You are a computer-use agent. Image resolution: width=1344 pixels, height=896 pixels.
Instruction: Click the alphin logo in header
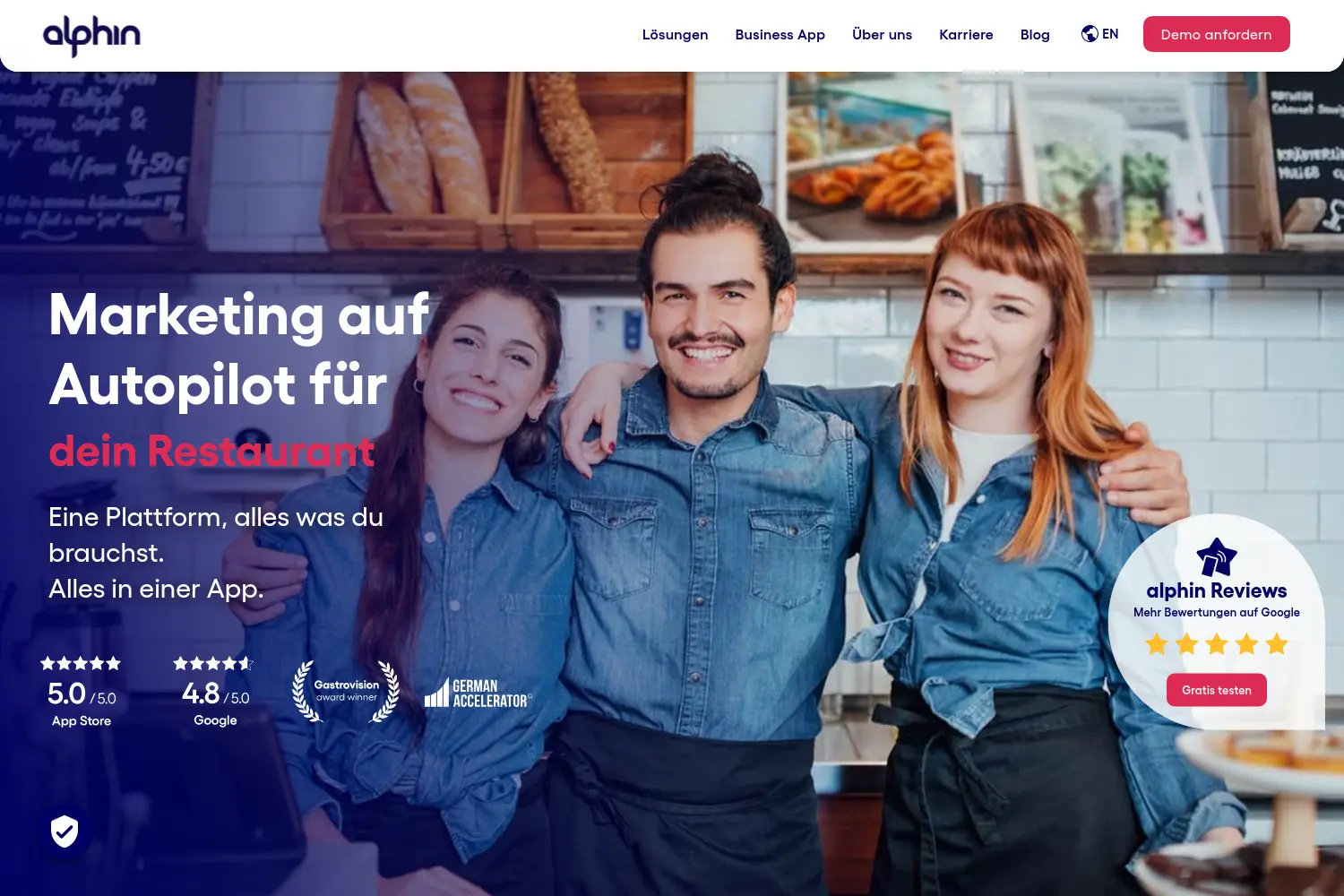click(91, 36)
